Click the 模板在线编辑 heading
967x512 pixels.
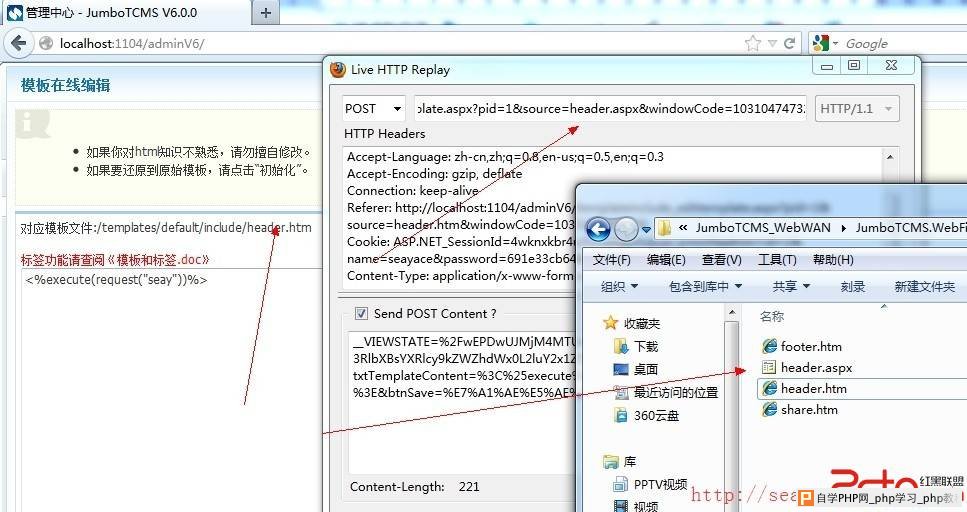tap(66, 85)
